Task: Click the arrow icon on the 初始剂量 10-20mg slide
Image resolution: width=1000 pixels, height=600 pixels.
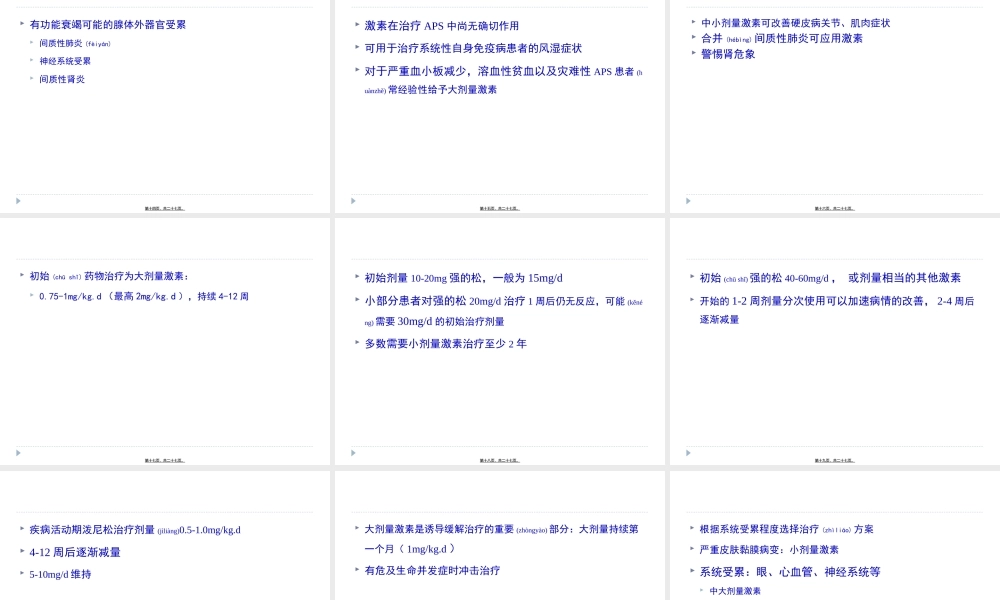Action: [x=352, y=452]
